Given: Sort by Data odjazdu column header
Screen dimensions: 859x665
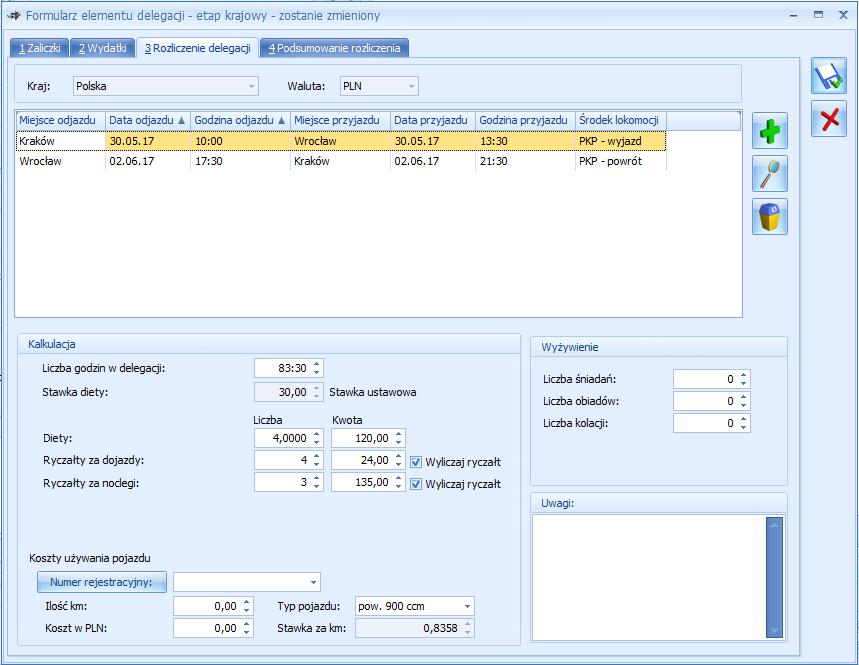Looking at the screenshot, I should (x=148, y=121).
